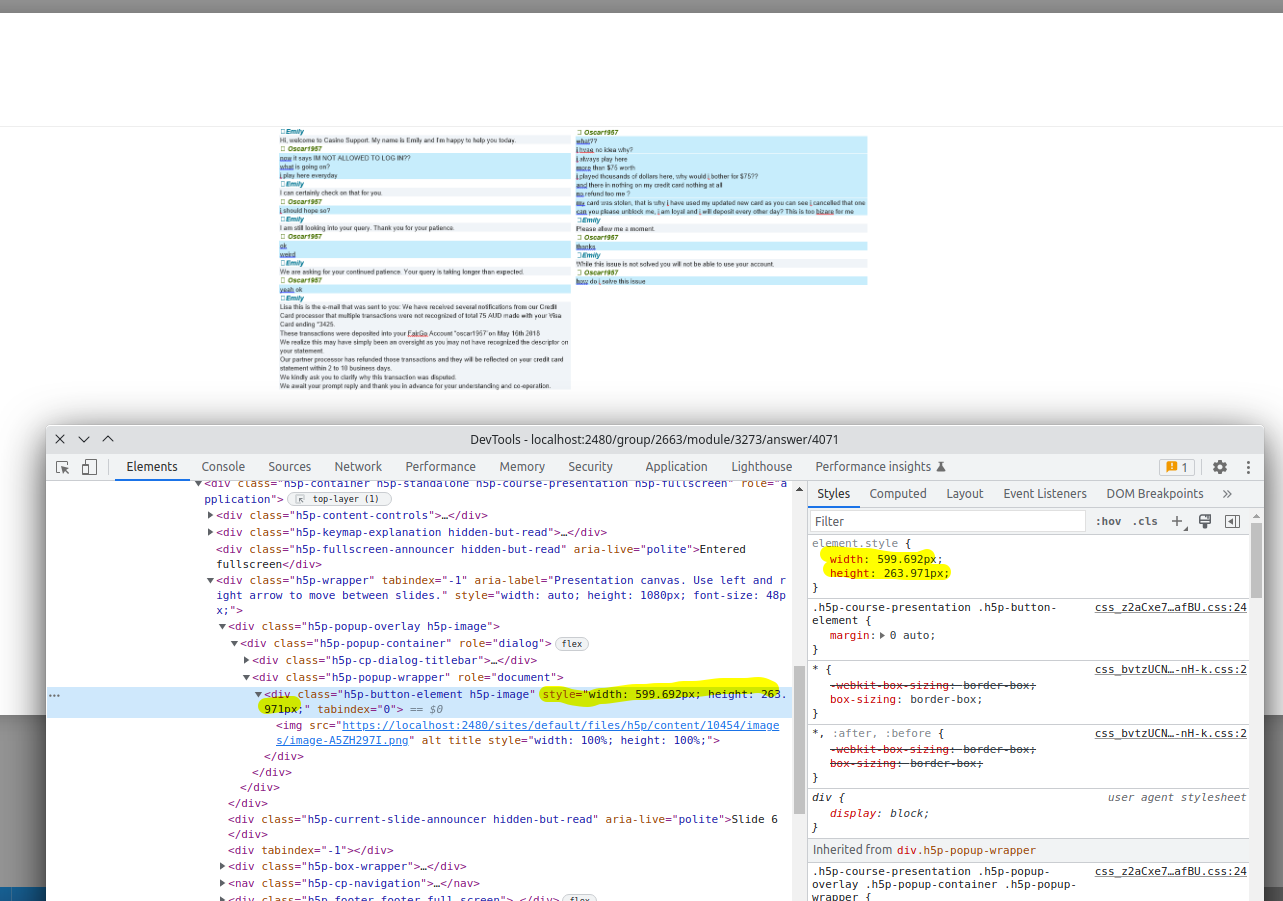This screenshot has width=1283, height=901.
Task: Expand the h5p-cp-navigation nav node
Action: pyautogui.click(x=222, y=884)
